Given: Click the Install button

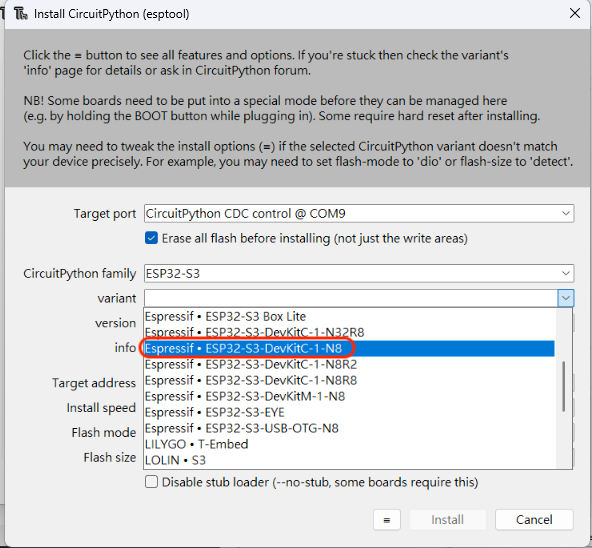Looking at the screenshot, I should pyautogui.click(x=447, y=520).
